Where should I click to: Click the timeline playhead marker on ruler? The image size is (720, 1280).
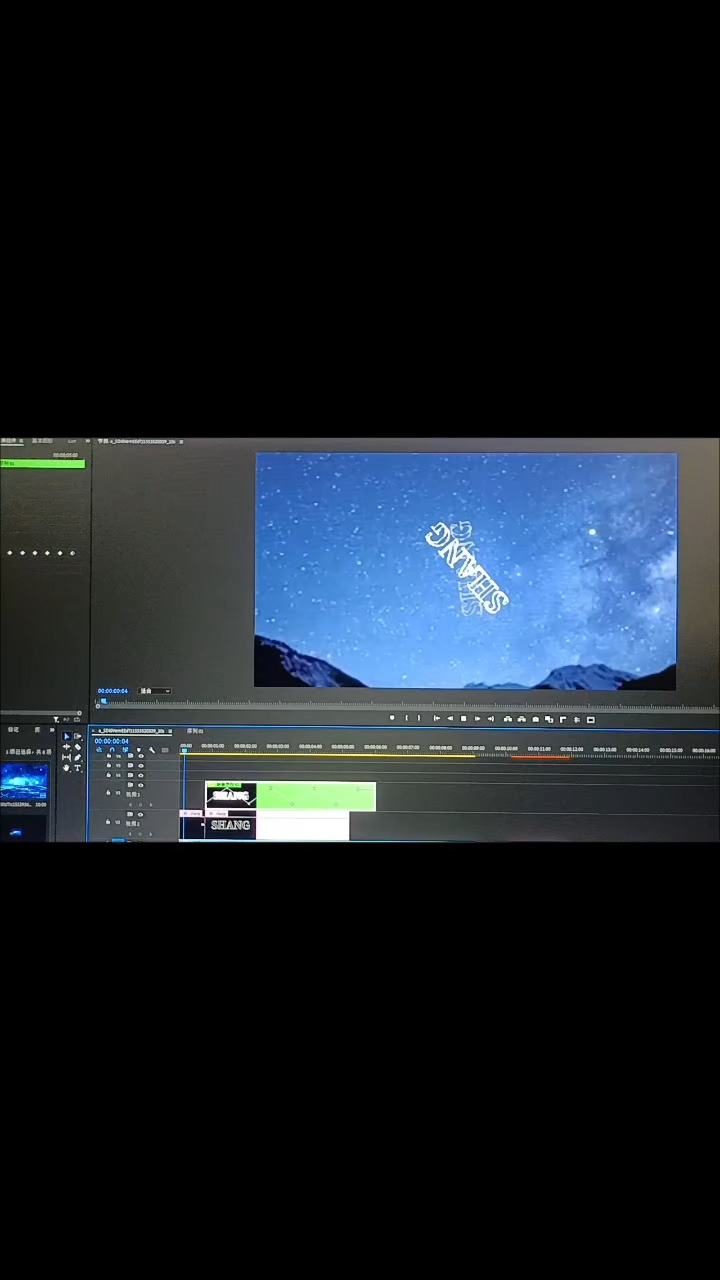[x=185, y=748]
